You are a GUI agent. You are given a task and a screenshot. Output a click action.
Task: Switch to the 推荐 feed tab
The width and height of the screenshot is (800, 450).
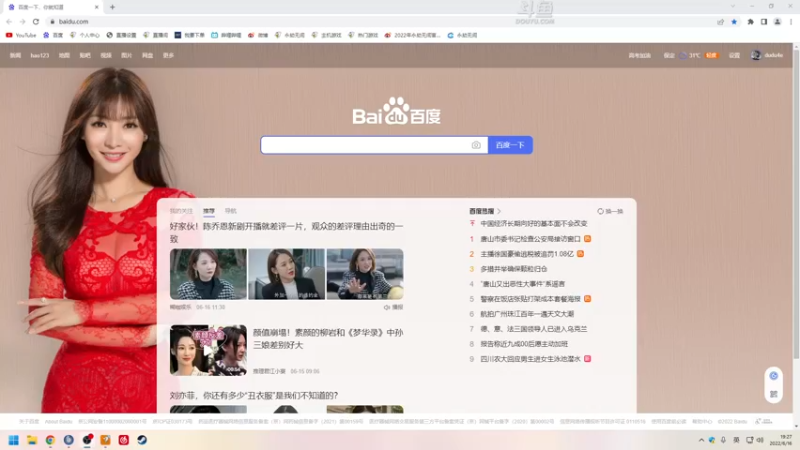pyautogui.click(x=209, y=211)
